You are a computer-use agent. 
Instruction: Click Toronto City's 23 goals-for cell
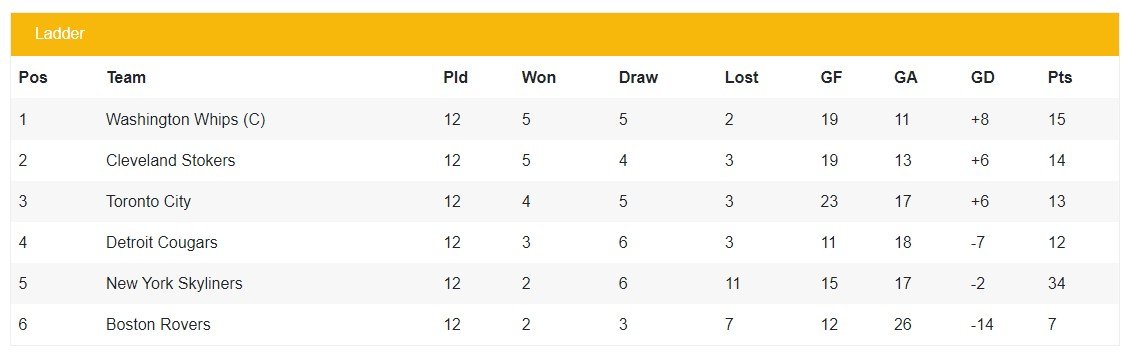pyautogui.click(x=829, y=201)
